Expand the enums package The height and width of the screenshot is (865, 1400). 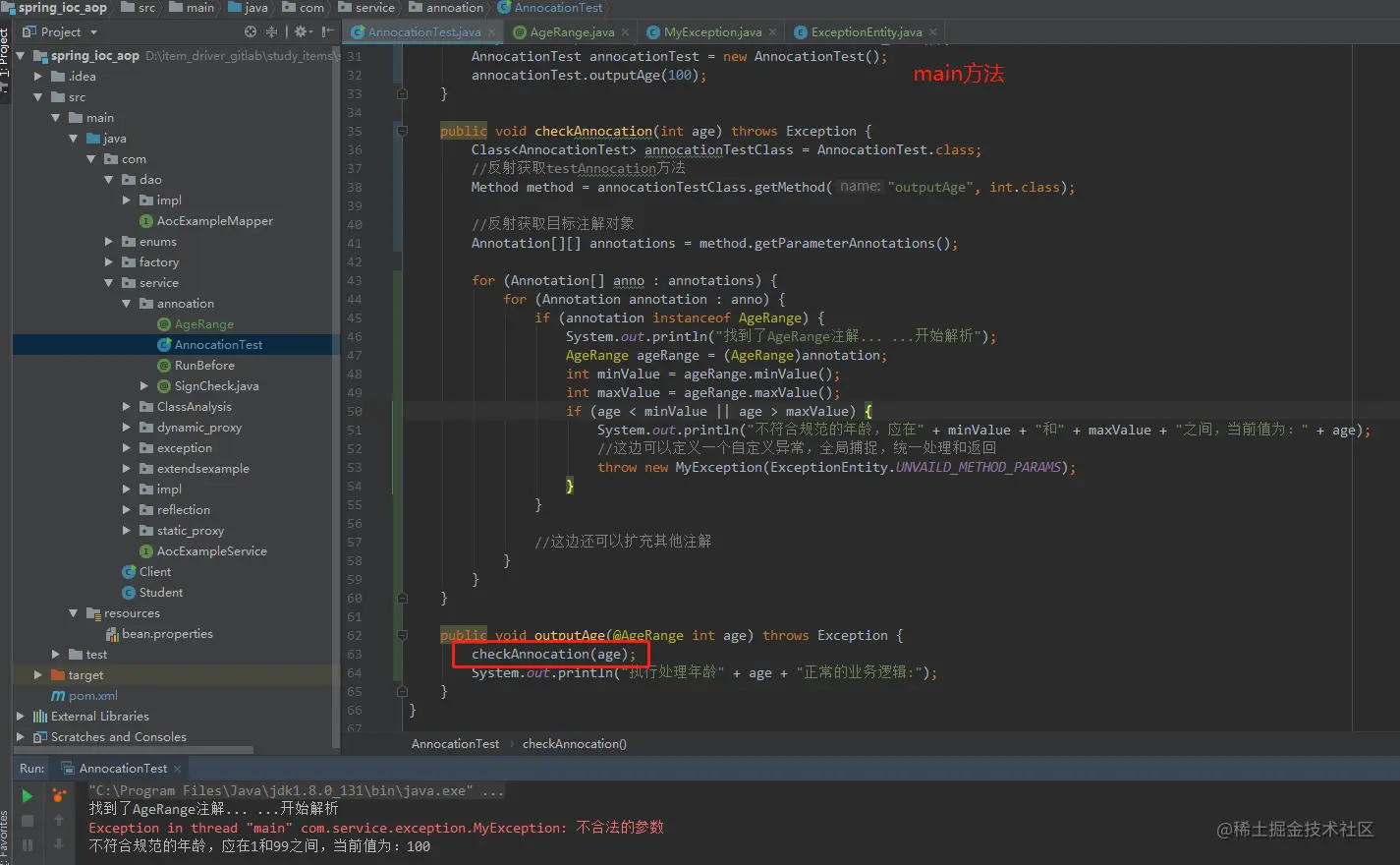(109, 242)
